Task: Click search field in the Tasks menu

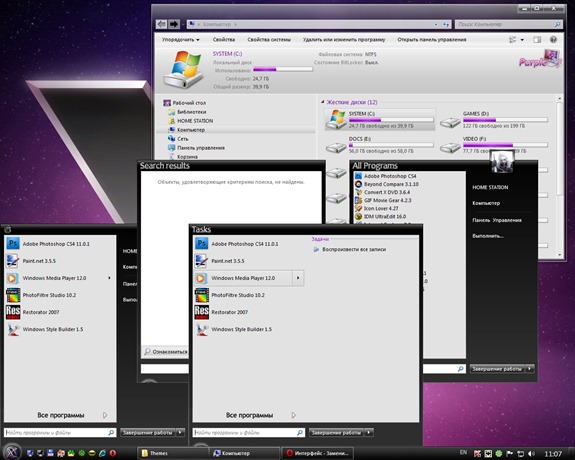Action: coord(248,433)
